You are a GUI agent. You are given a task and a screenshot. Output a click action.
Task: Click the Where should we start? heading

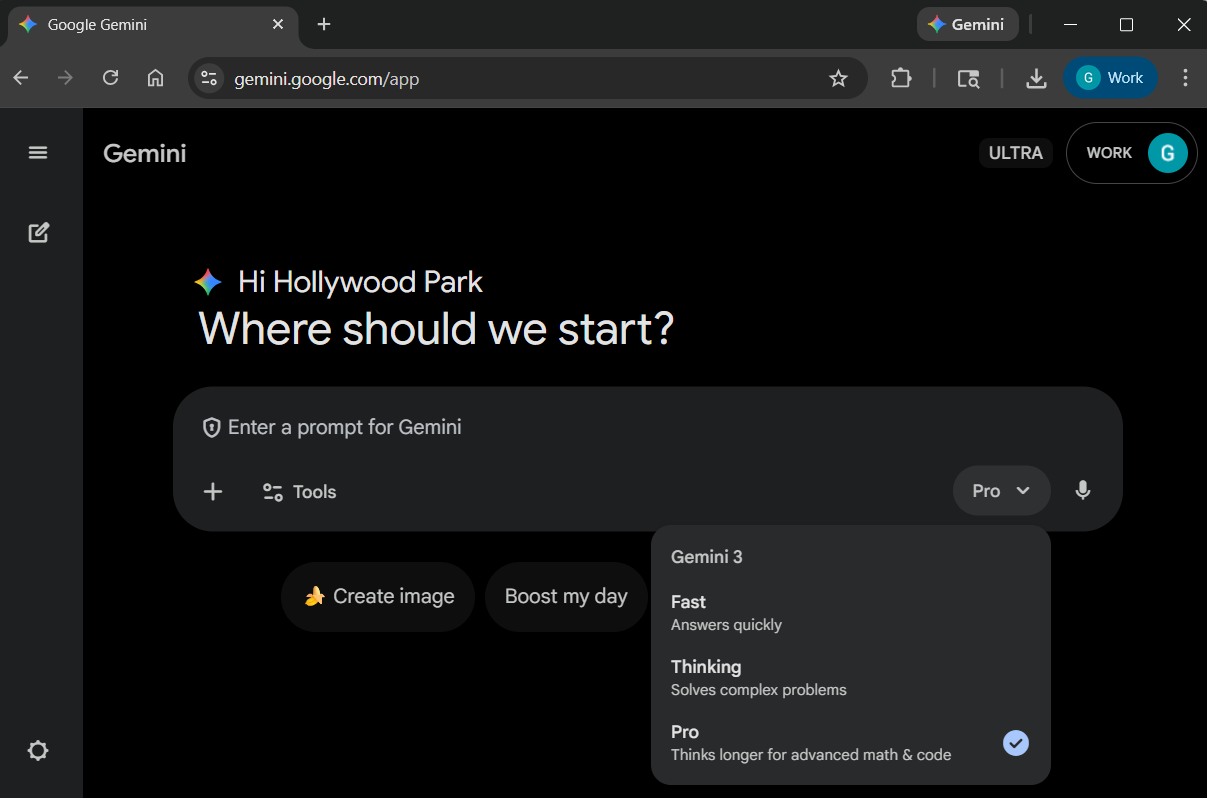[437, 328]
